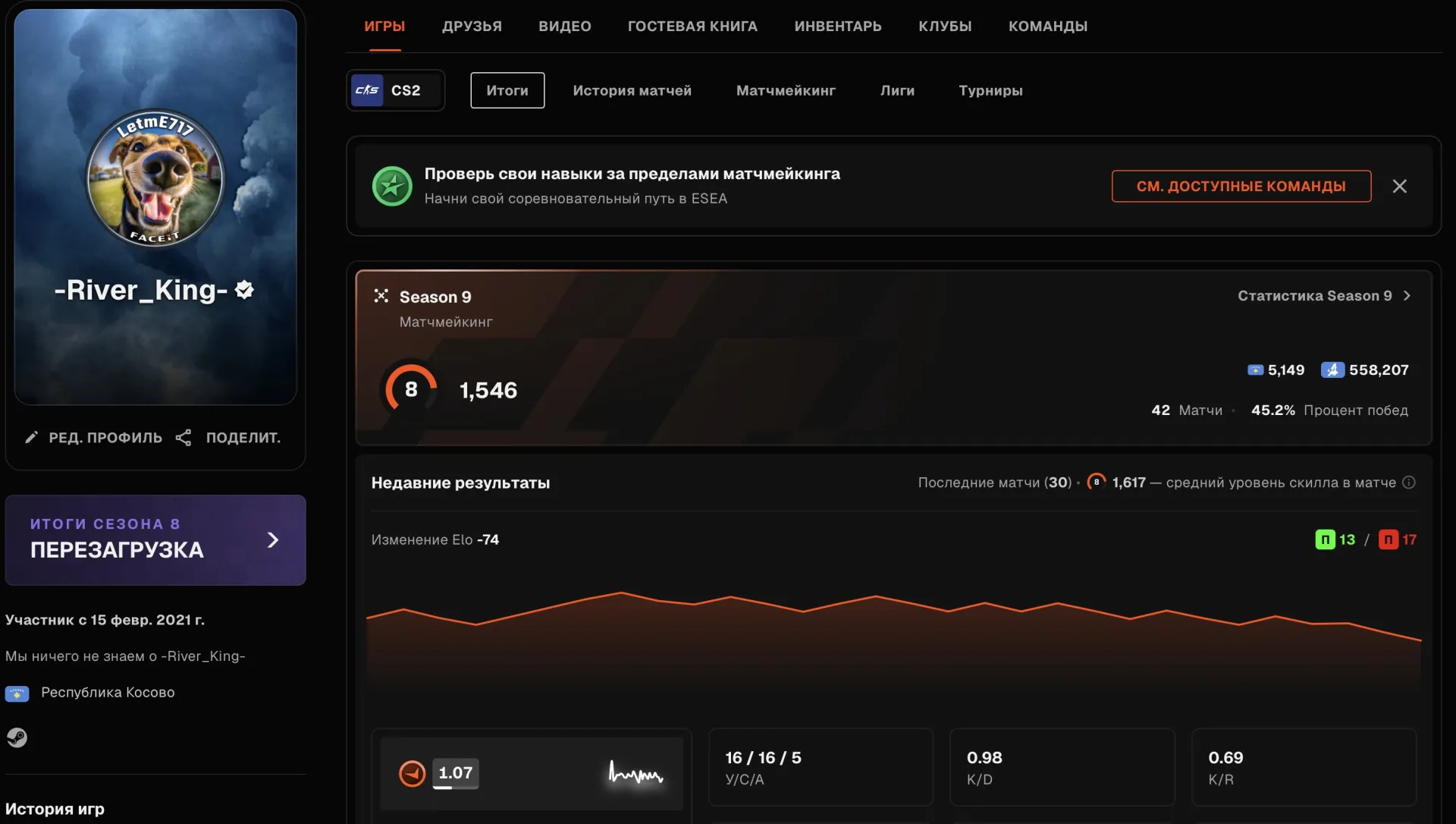The width and height of the screenshot is (1456, 824).
Task: Switch to the ДРУЗЬЯ tab
Action: (x=472, y=27)
